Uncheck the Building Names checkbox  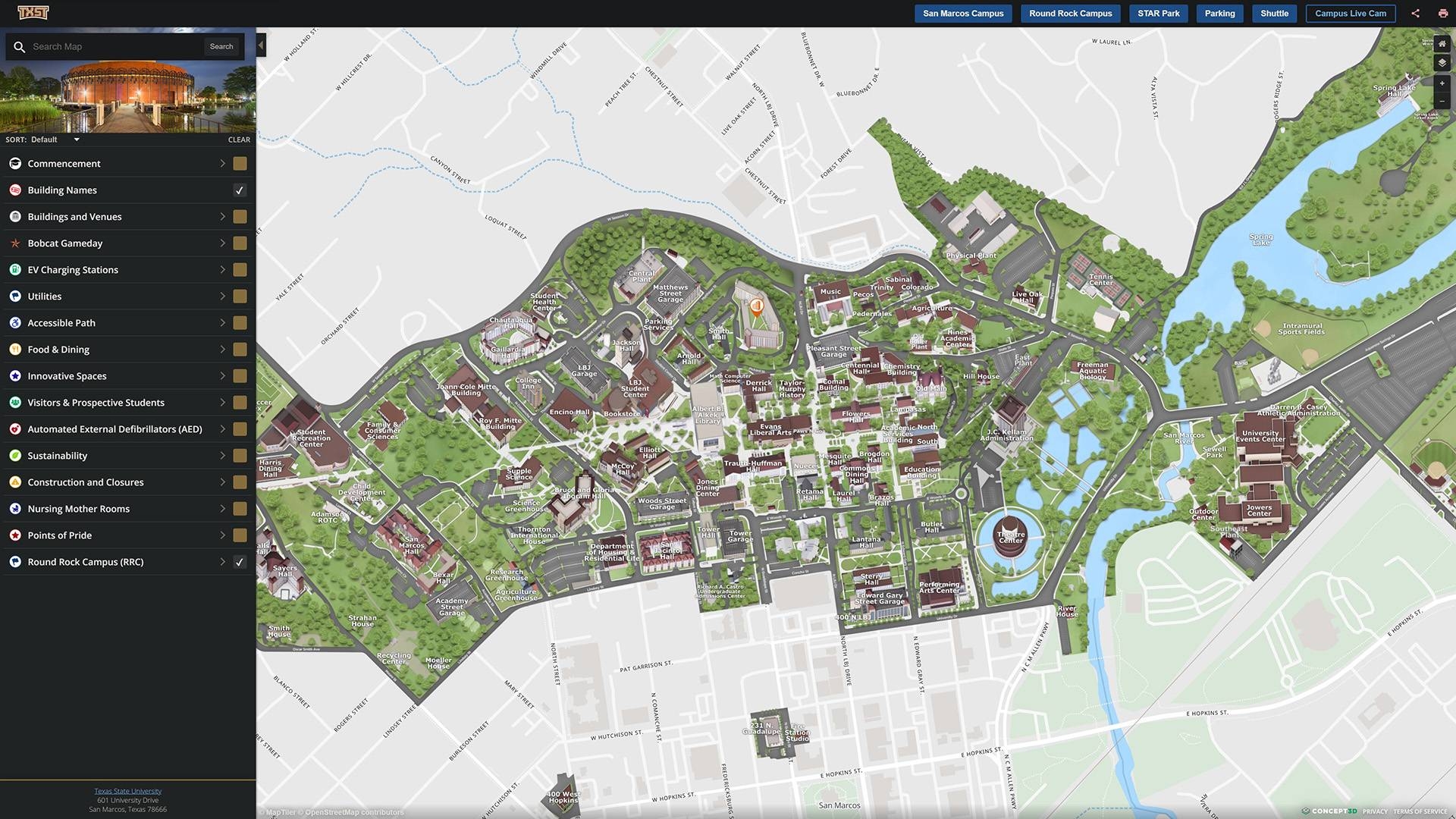coord(240,190)
